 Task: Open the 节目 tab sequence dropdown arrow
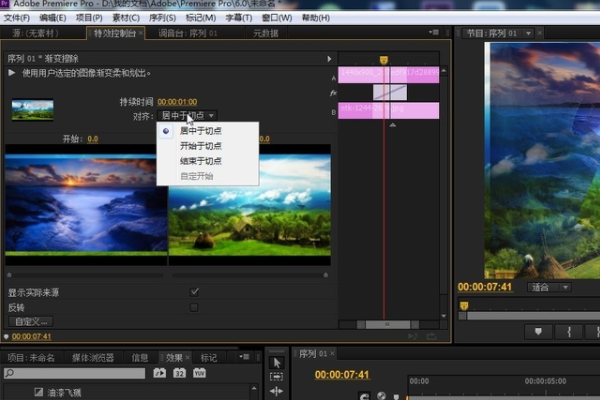(x=528, y=33)
